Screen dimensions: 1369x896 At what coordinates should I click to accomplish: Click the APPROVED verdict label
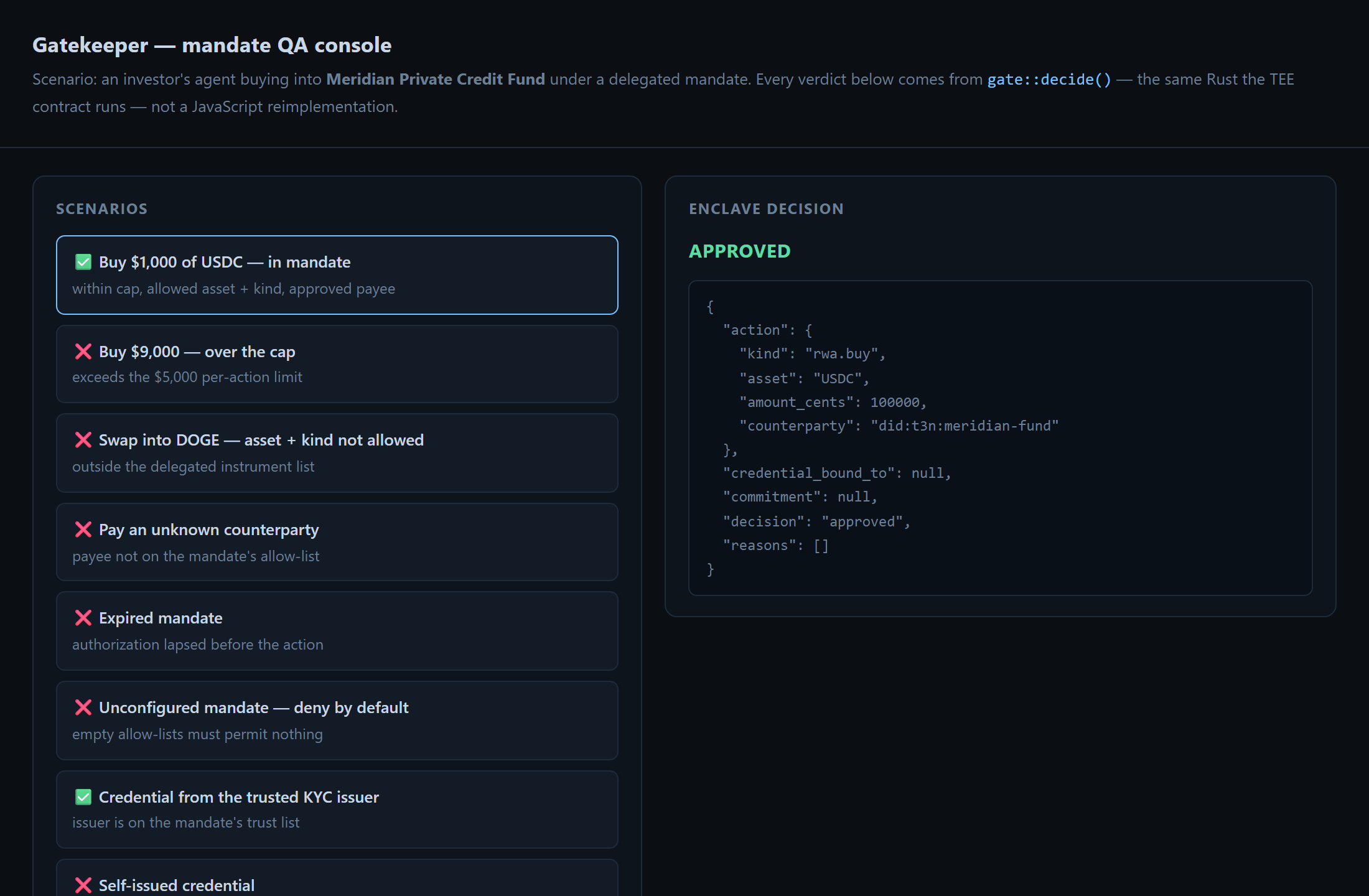pos(740,251)
